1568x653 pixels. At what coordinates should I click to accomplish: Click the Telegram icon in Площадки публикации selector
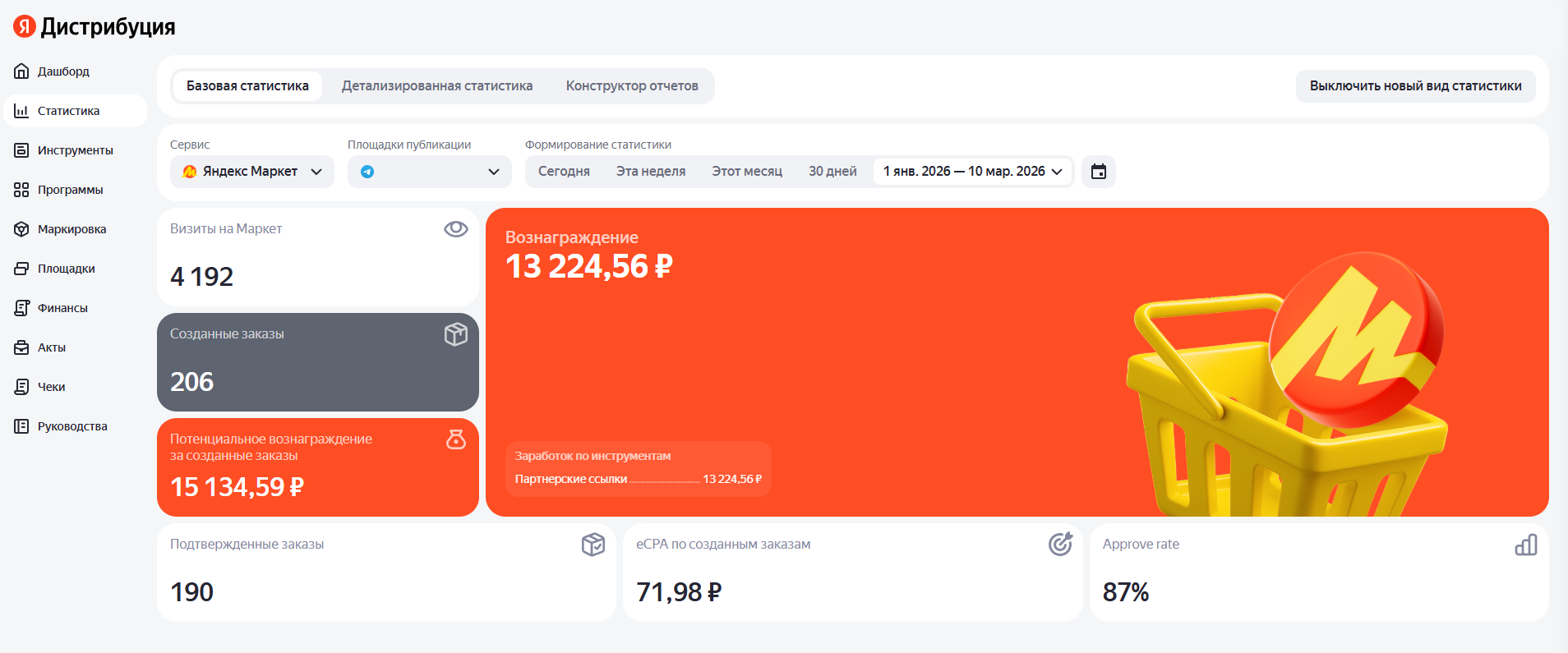pyautogui.click(x=367, y=172)
